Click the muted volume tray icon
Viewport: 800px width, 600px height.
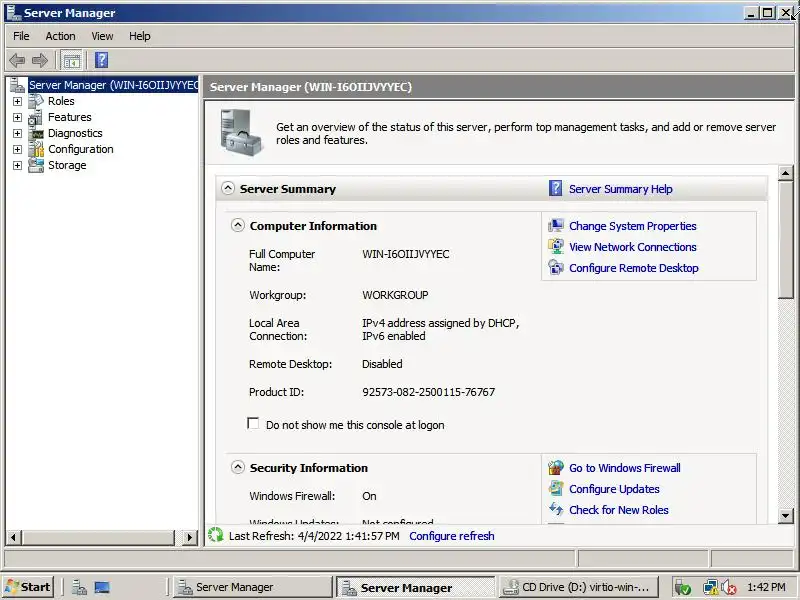[x=729, y=587]
